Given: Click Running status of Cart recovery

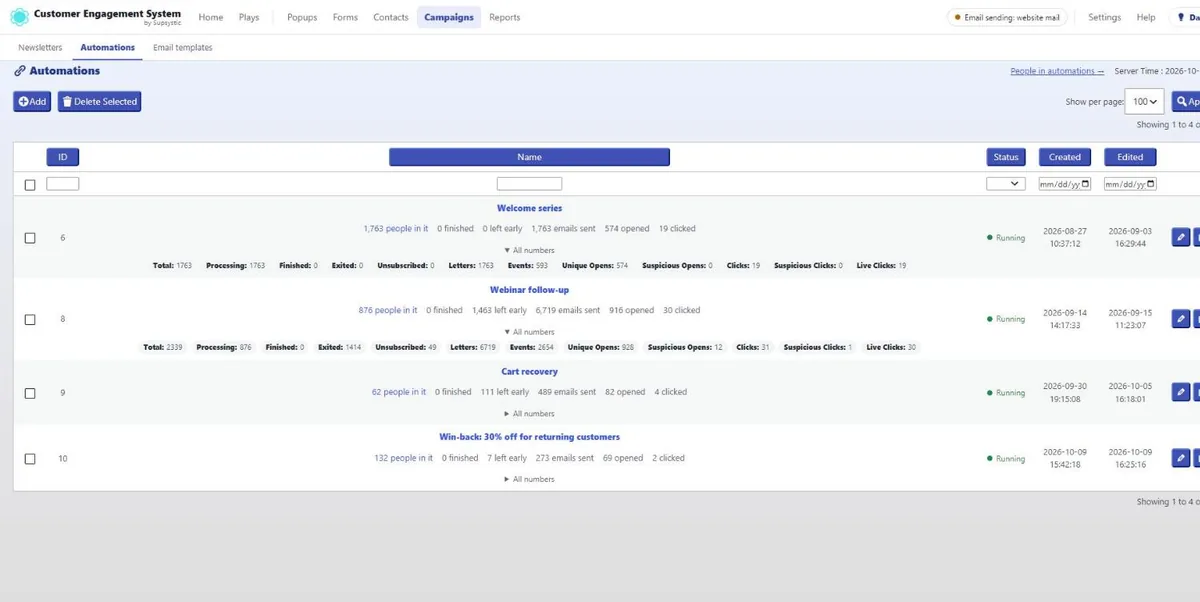Looking at the screenshot, I should tap(1006, 393).
